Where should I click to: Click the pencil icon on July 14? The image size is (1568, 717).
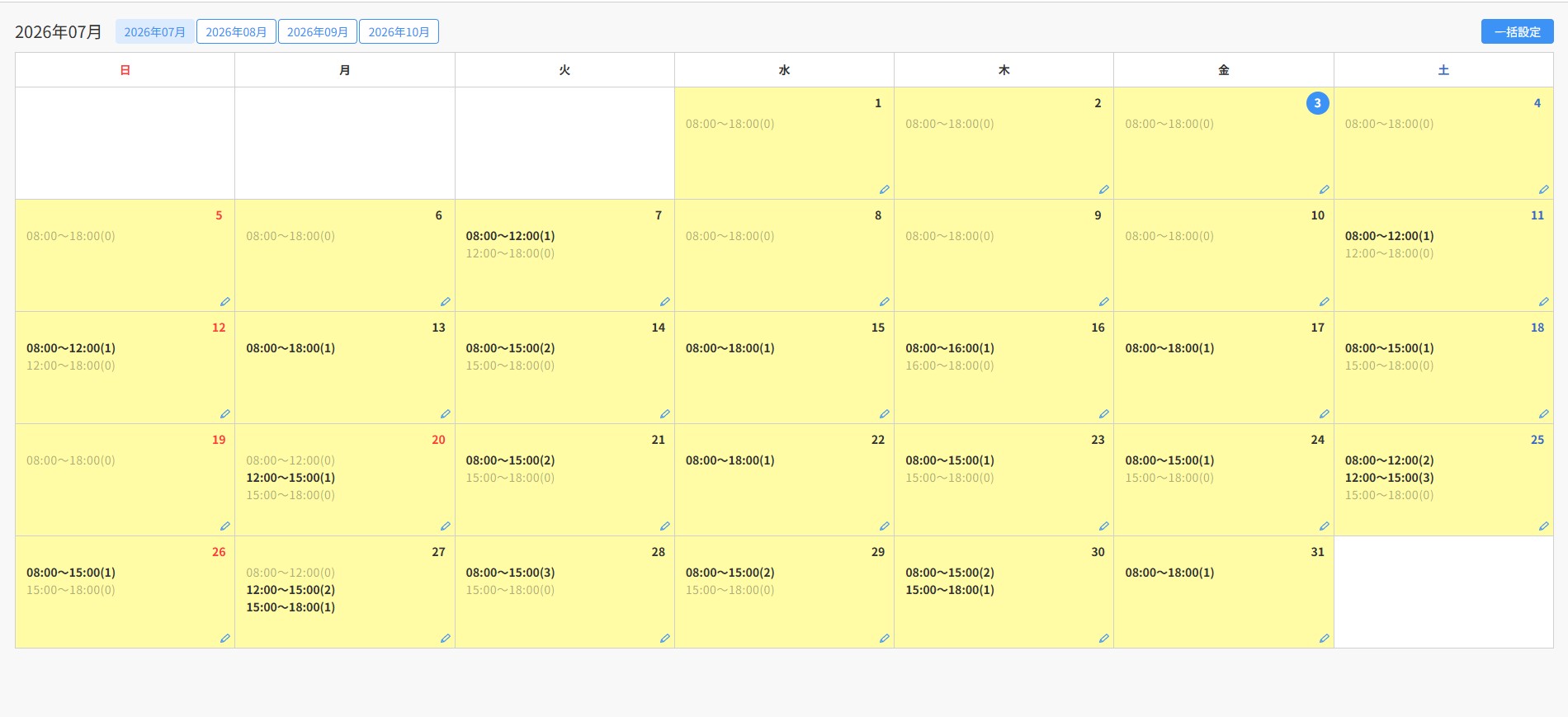pyautogui.click(x=664, y=414)
